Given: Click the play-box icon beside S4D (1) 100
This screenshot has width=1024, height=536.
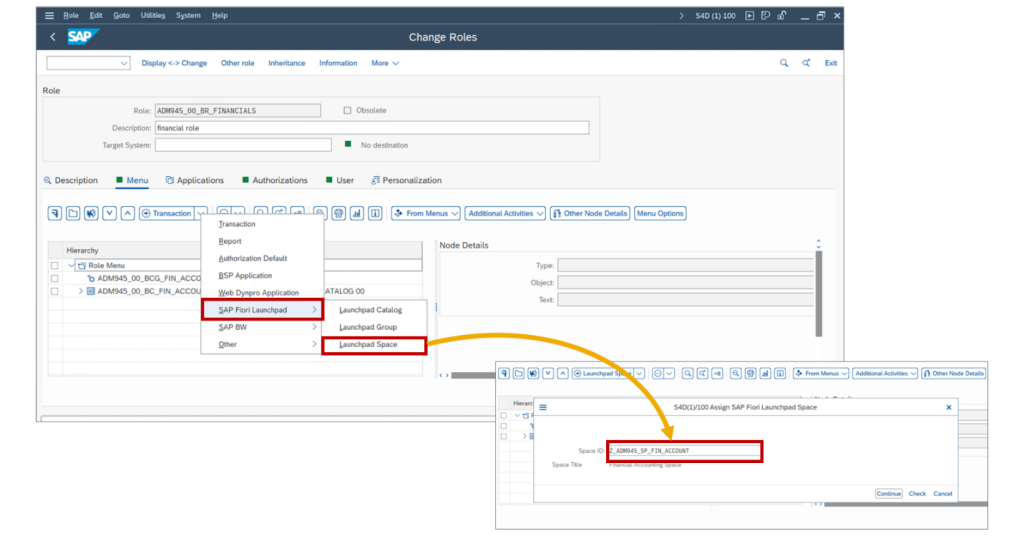Looking at the screenshot, I should point(750,16).
